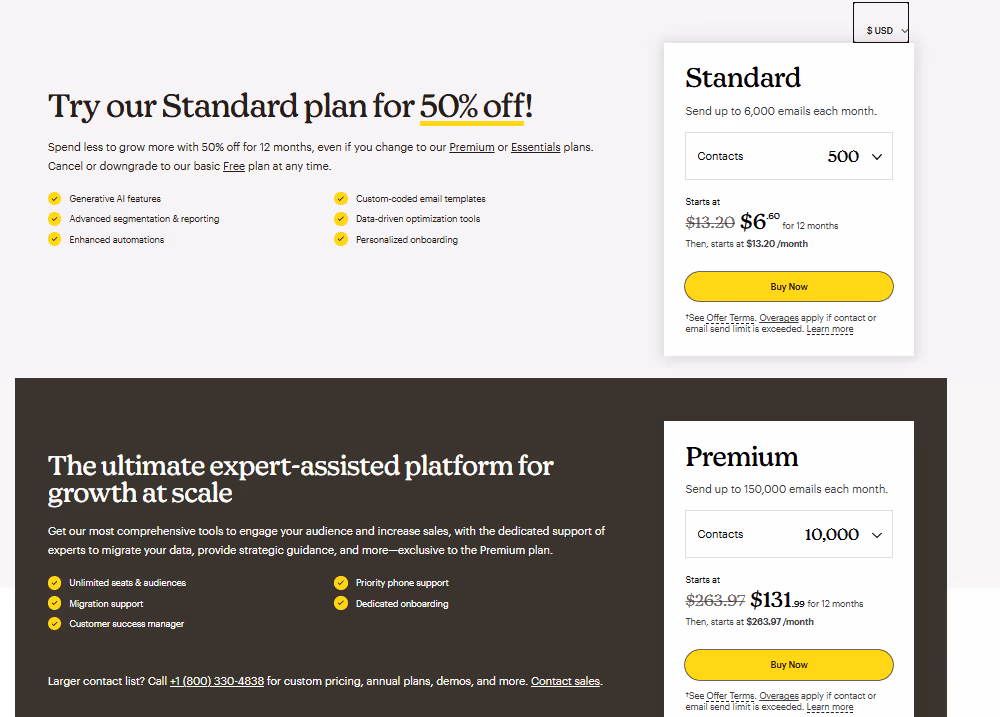Image resolution: width=1000 pixels, height=717 pixels.
Task: Click the checkmark icon beside Dedicated onboarding
Action: pos(341,603)
